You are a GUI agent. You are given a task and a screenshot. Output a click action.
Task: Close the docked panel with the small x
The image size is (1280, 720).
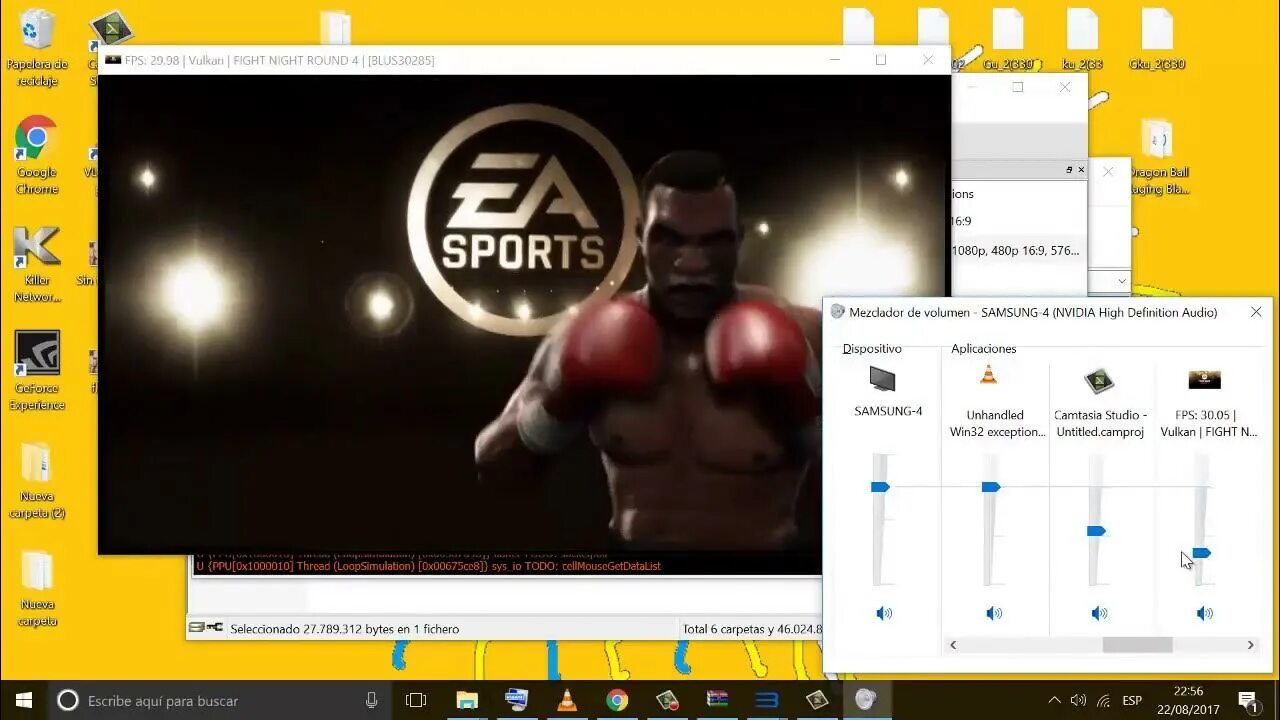tap(1081, 170)
